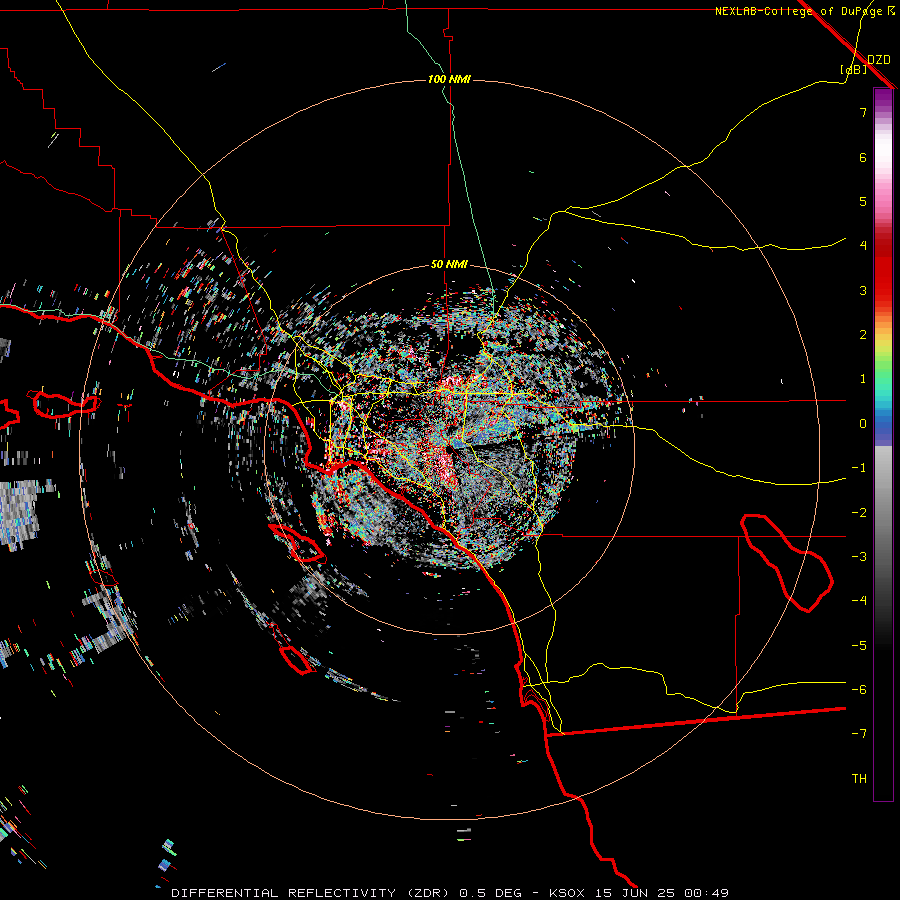The height and width of the screenshot is (900, 900).
Task: Click the color scale value 6
Action: 863,157
